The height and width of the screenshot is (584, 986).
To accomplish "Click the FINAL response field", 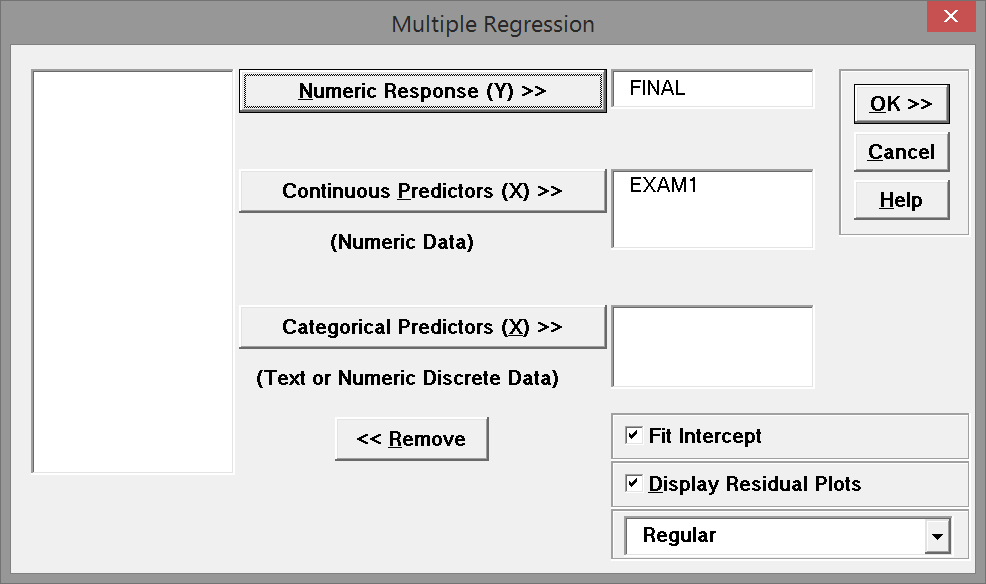I will pyautogui.click(x=712, y=88).
